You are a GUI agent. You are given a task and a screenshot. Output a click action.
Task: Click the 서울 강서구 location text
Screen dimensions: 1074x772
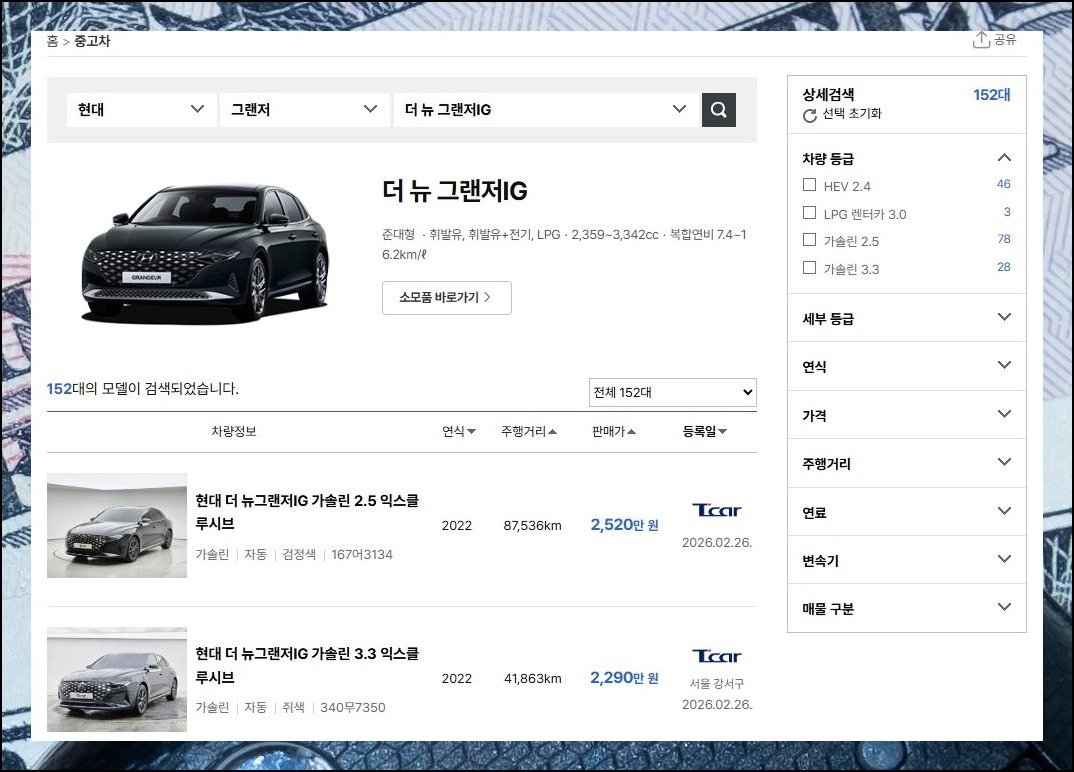[716, 684]
